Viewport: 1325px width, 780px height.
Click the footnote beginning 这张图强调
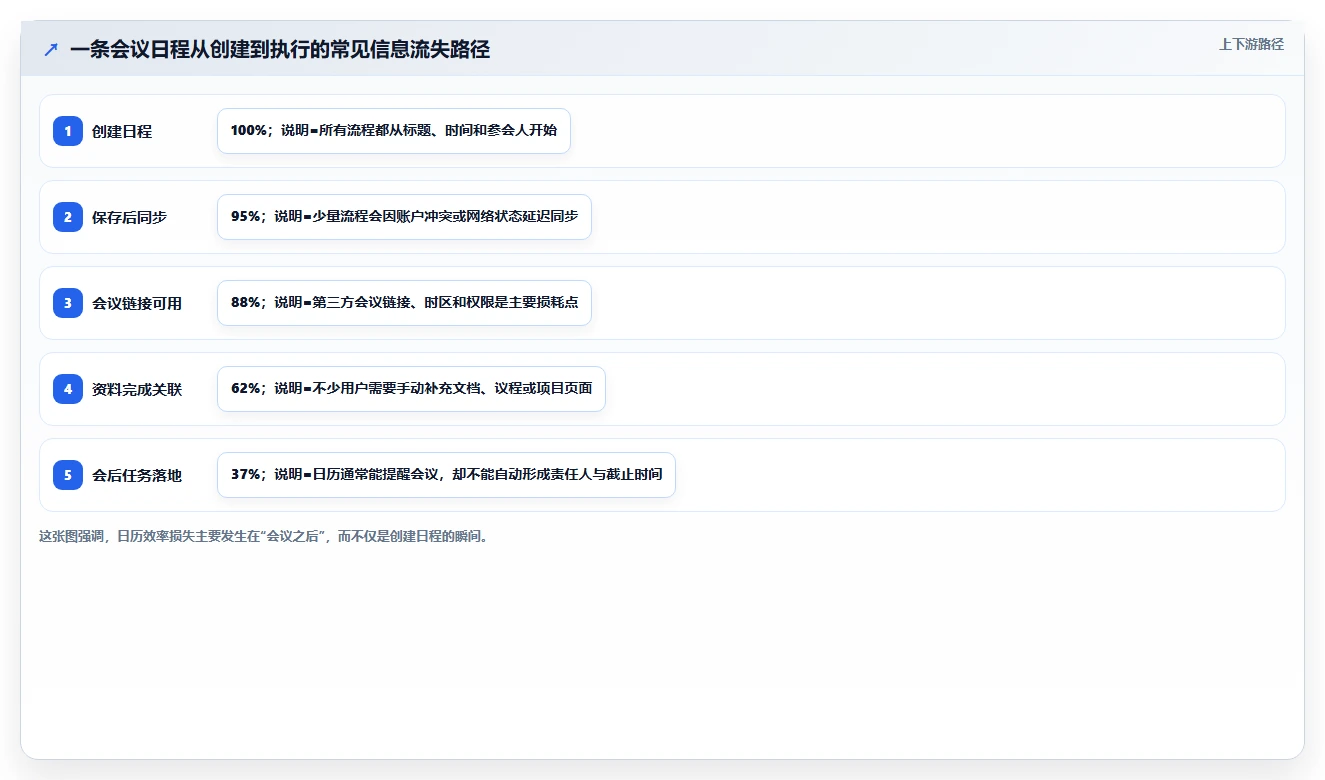coord(265,536)
